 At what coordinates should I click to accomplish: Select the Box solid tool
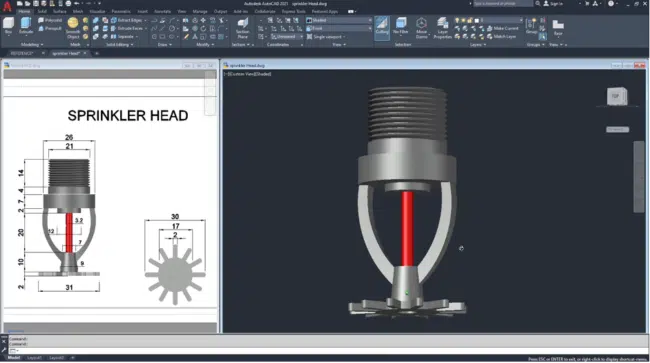tap(8, 26)
